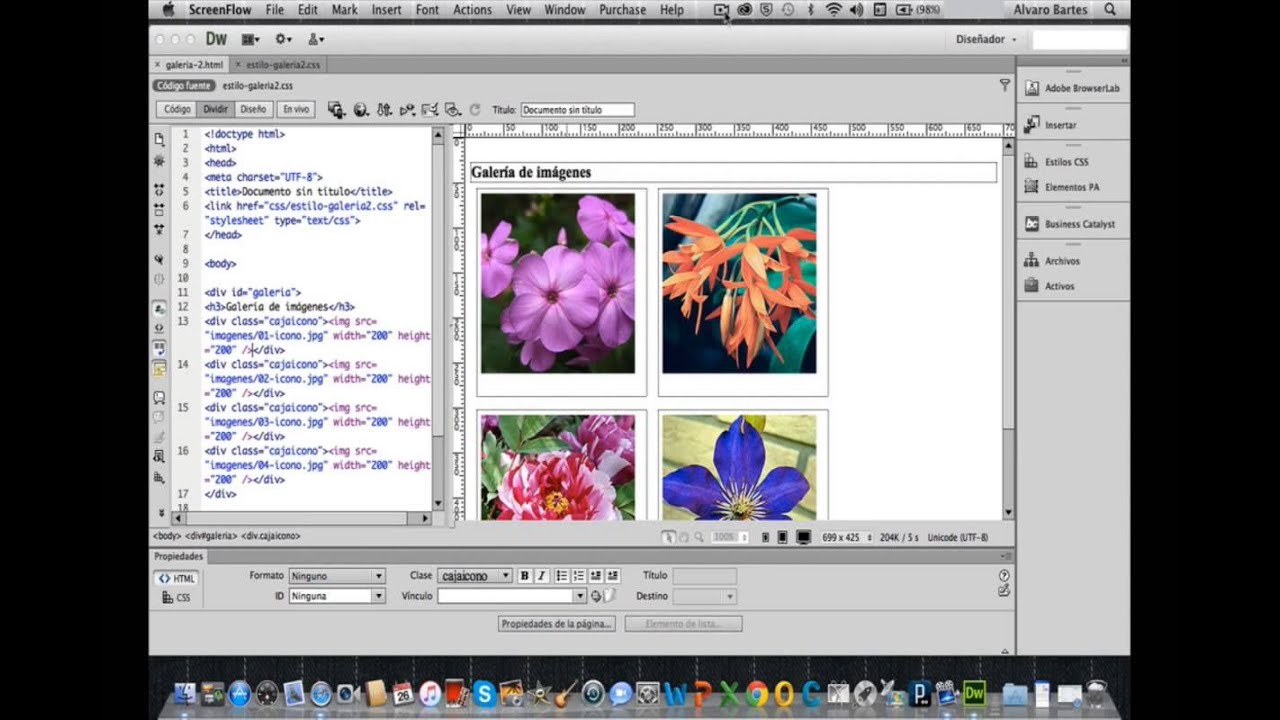This screenshot has width=1280, height=720.
Task: Select CSS mode in Propiedades panel
Action: pyautogui.click(x=176, y=598)
